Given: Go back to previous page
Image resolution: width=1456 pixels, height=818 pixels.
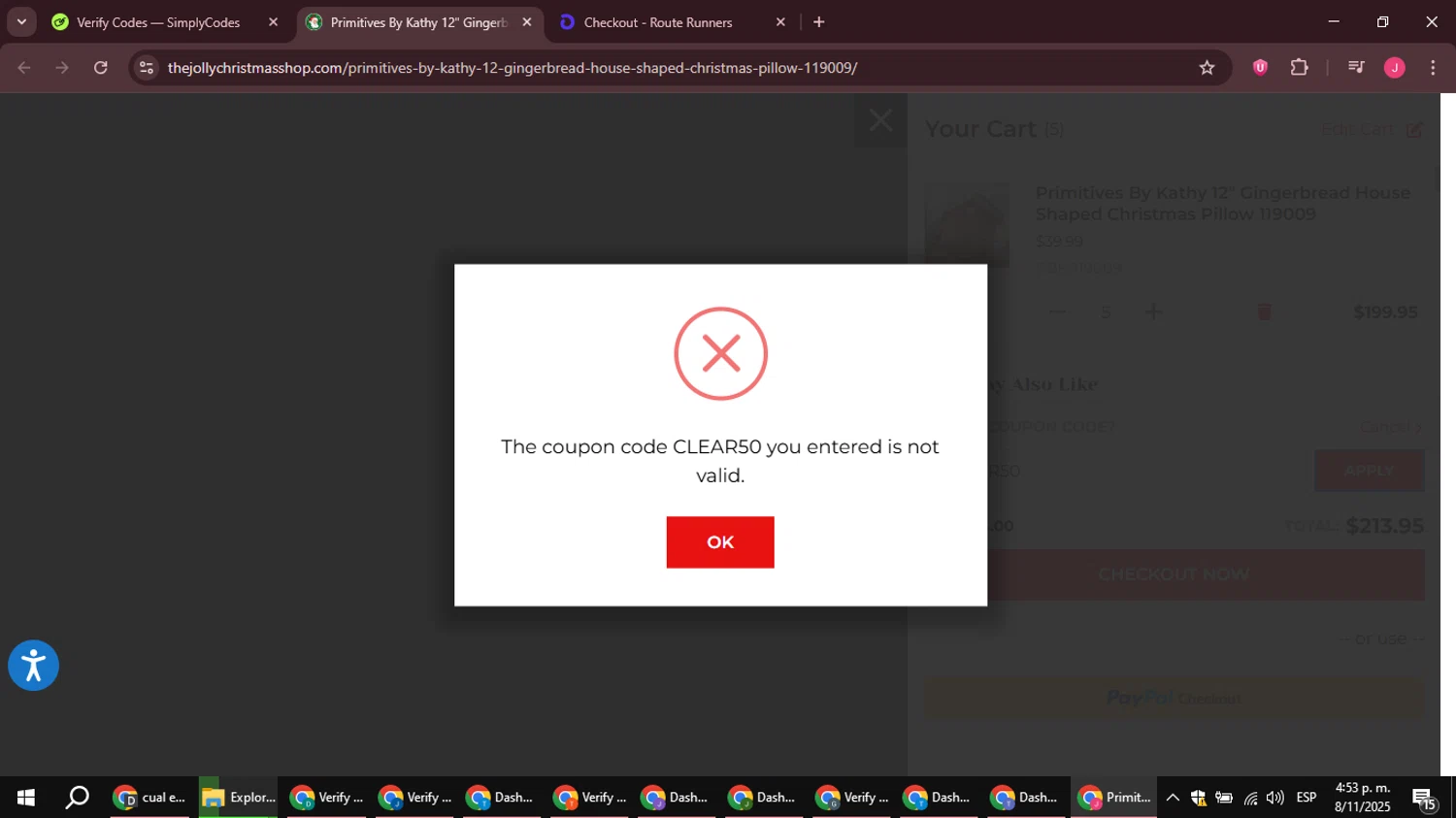Looking at the screenshot, I should 24,68.
